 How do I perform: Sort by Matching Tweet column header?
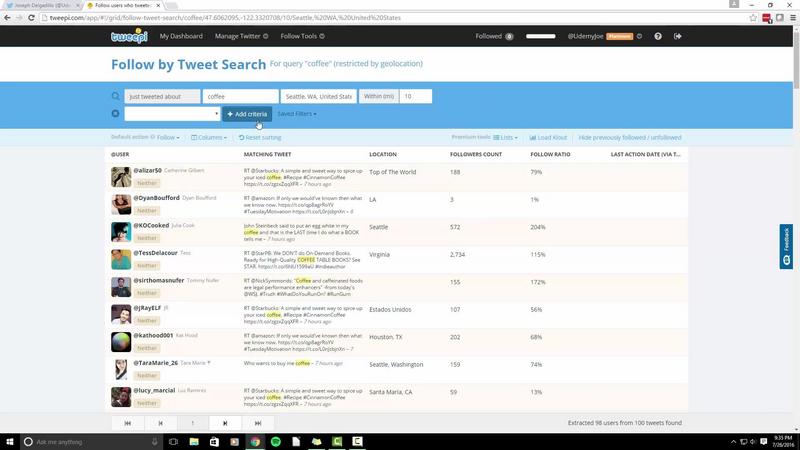click(267, 154)
